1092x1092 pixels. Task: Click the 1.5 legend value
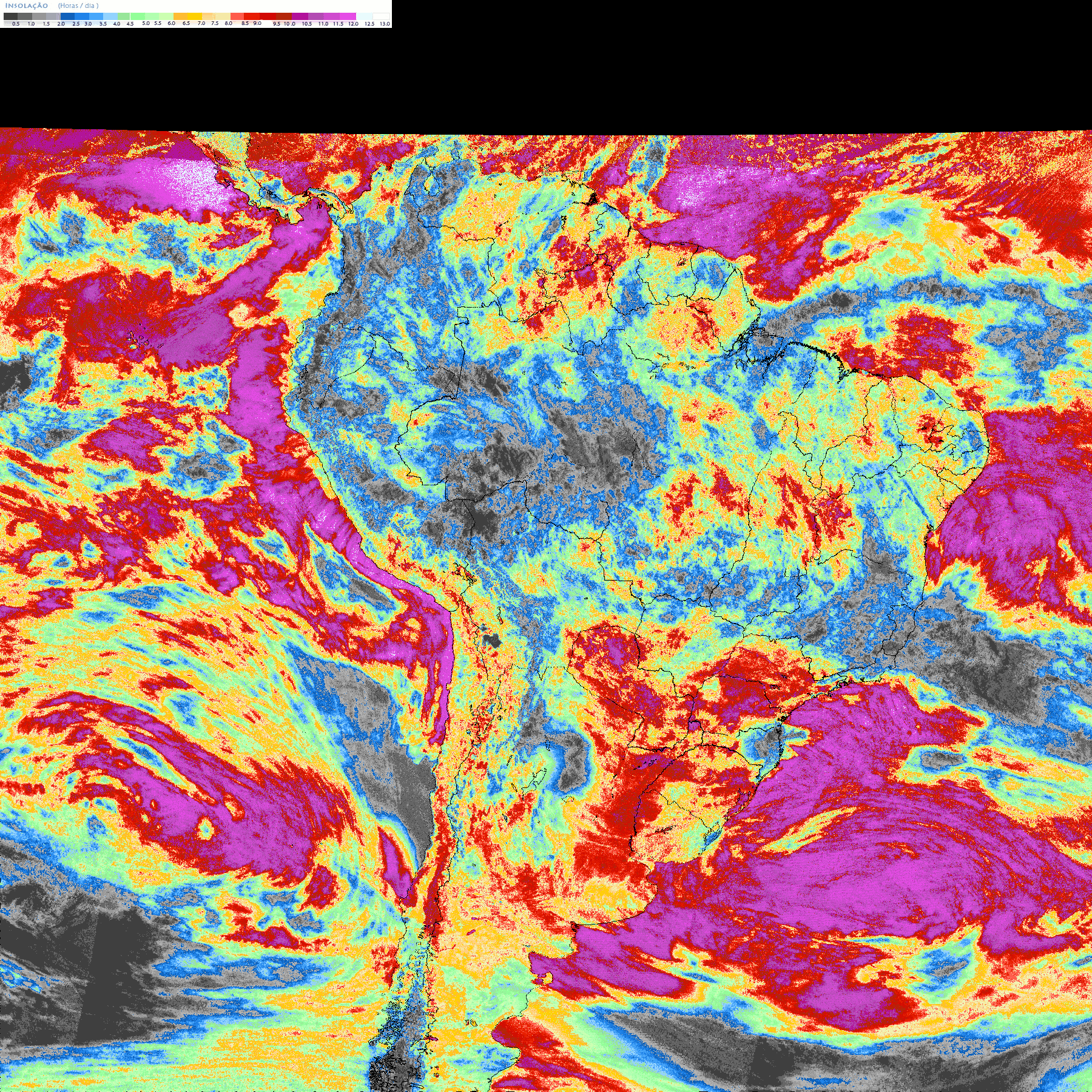coord(46,24)
